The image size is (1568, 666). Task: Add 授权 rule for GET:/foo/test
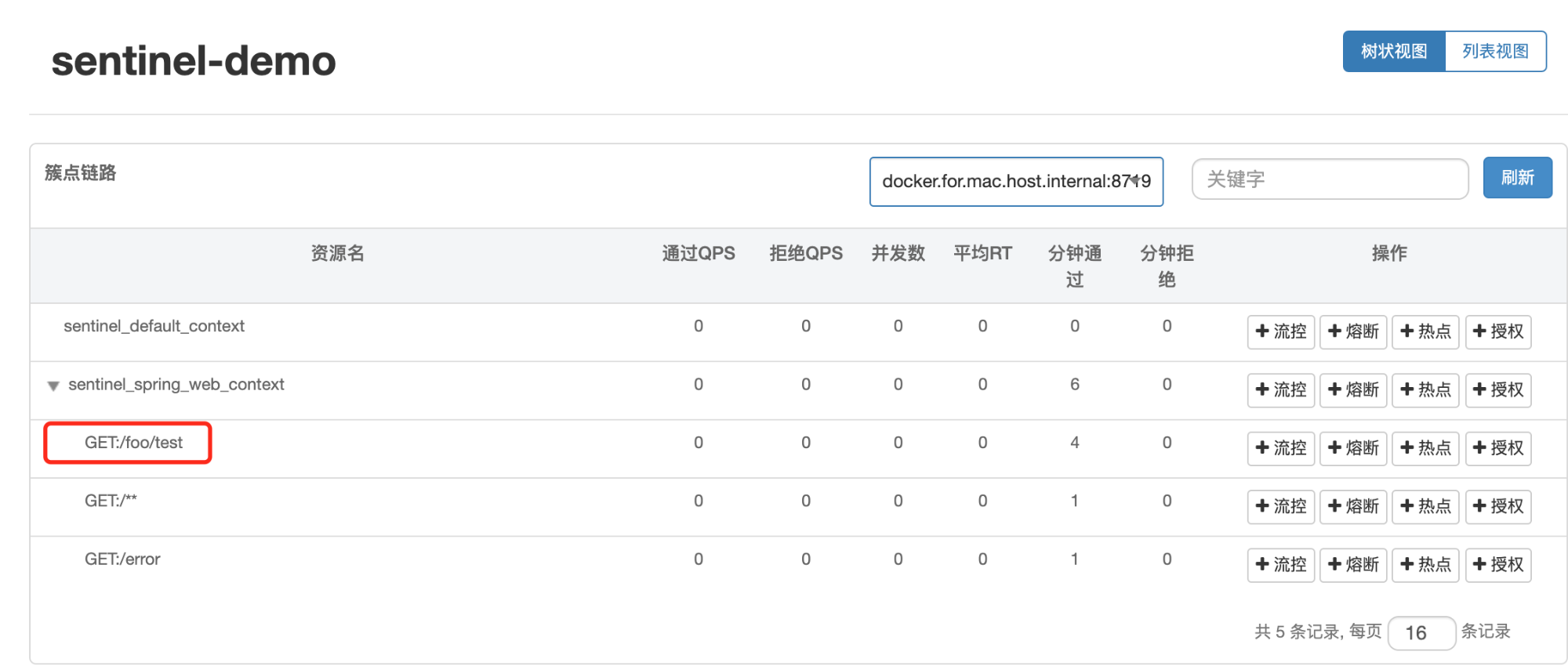coord(1498,448)
